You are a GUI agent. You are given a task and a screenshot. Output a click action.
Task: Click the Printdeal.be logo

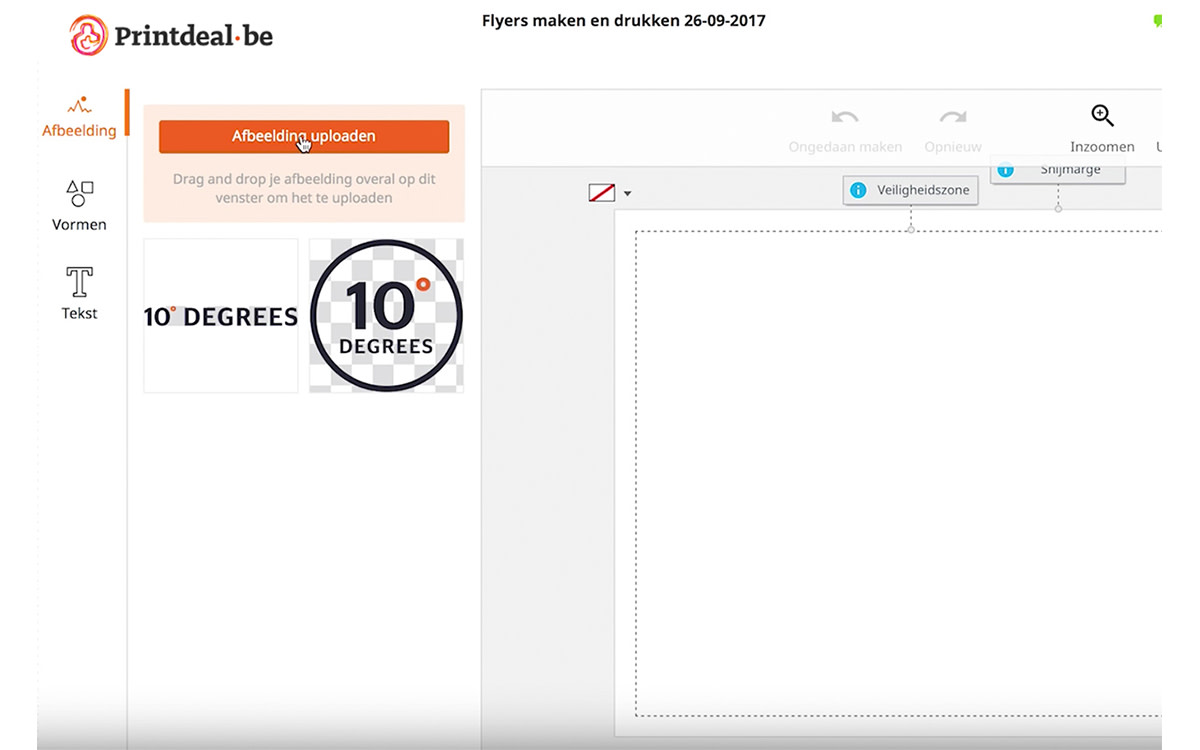(171, 36)
